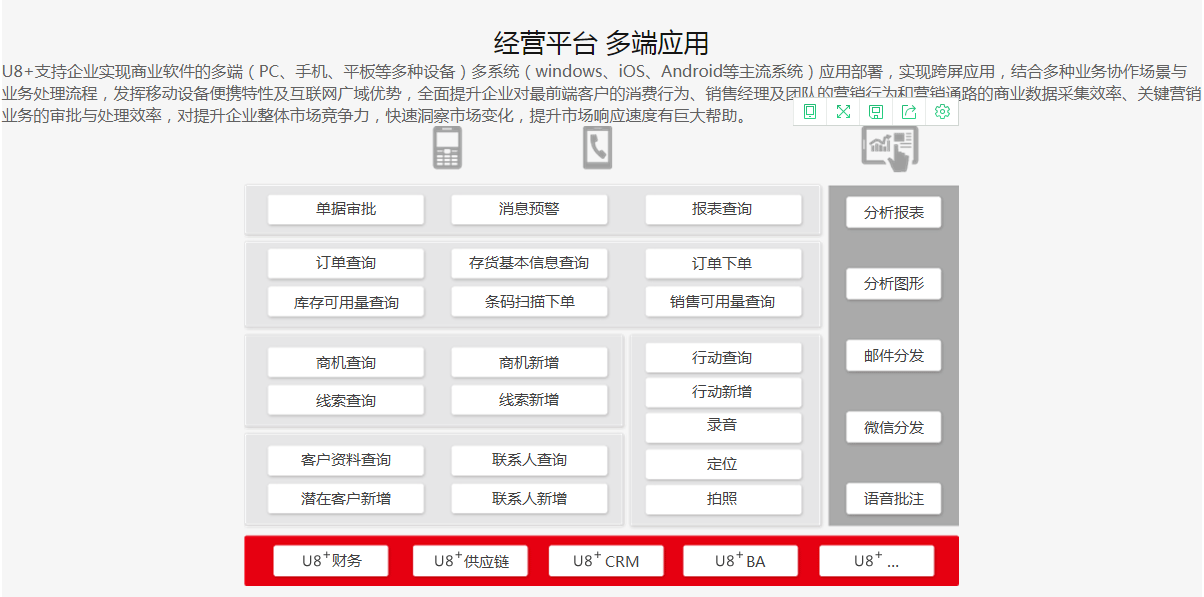Select 分析图形 in gray side panel
Viewport: 1204px width, 597px height.
(x=894, y=284)
